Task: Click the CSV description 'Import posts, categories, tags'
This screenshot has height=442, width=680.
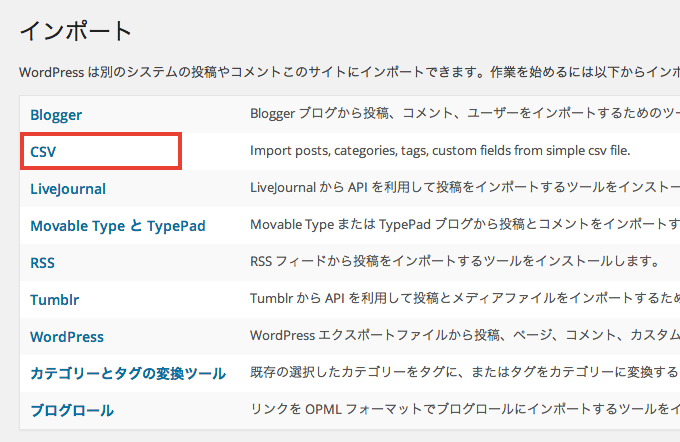Action: click(x=440, y=151)
